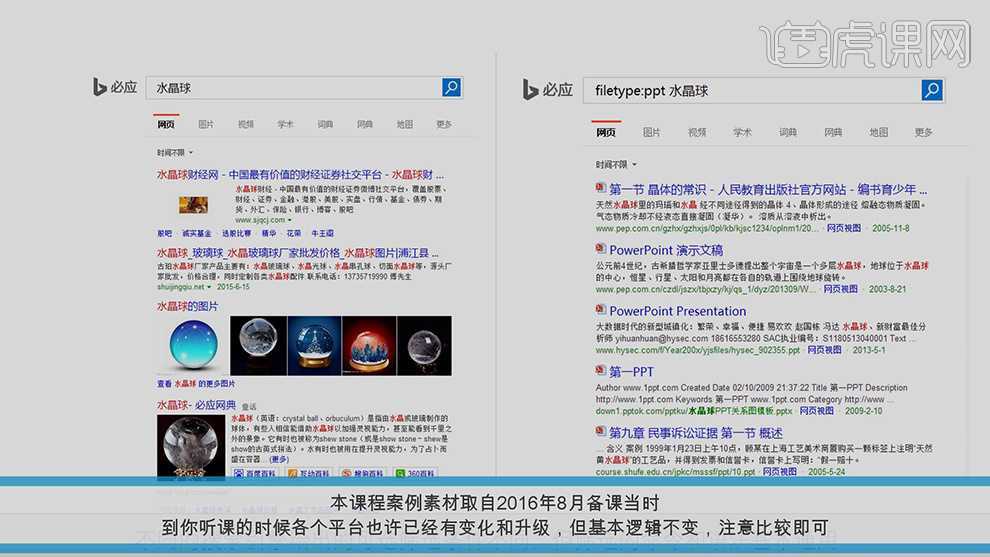Open the 更多 tab in the 水晶球 search
Screen dimensions: 990x557
coord(444,124)
